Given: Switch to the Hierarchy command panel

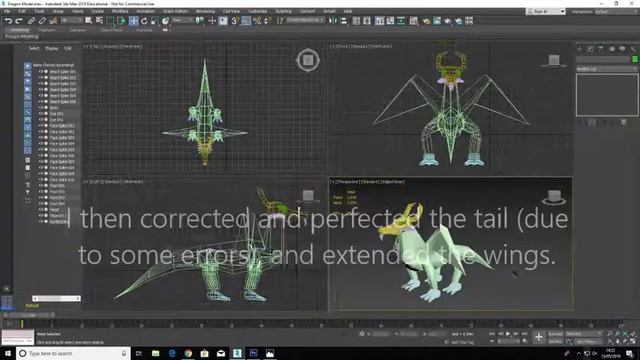Looking at the screenshot, I should click(601, 49).
